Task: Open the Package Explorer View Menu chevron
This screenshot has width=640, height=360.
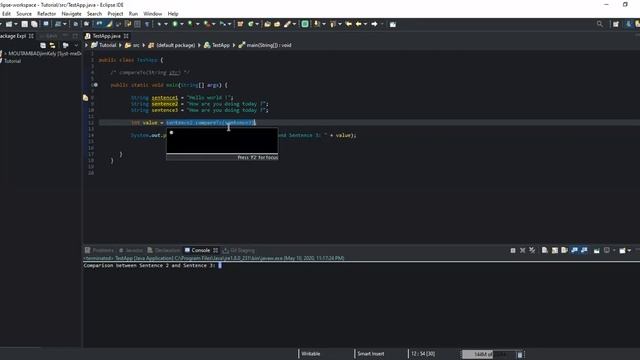Action: click(x=76, y=45)
